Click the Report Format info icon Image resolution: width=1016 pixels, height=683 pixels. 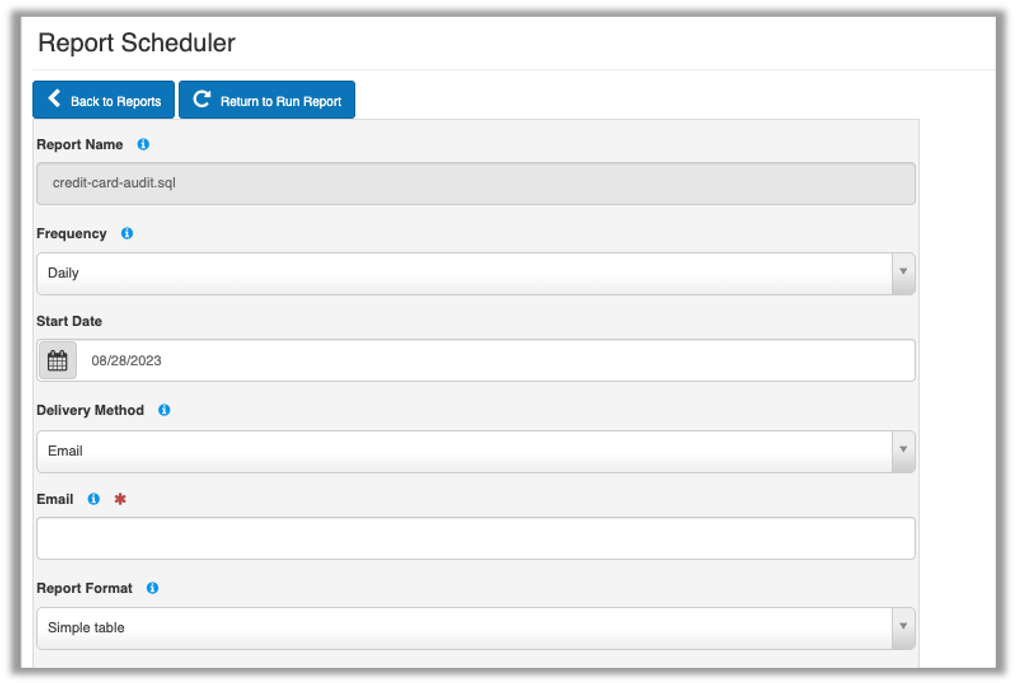[152, 588]
